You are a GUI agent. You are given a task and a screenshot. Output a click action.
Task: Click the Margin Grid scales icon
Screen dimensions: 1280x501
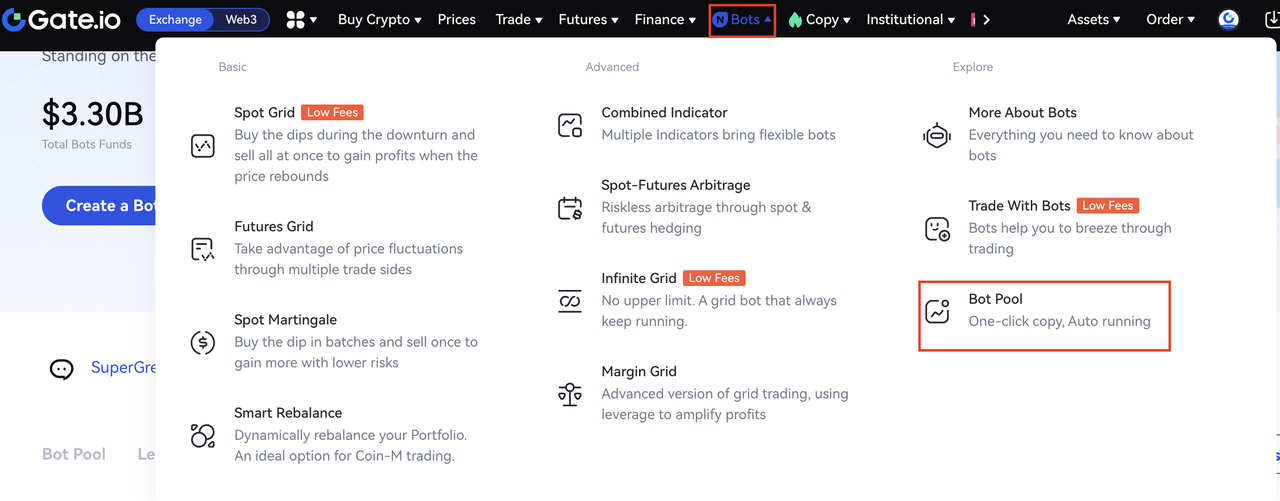(570, 394)
